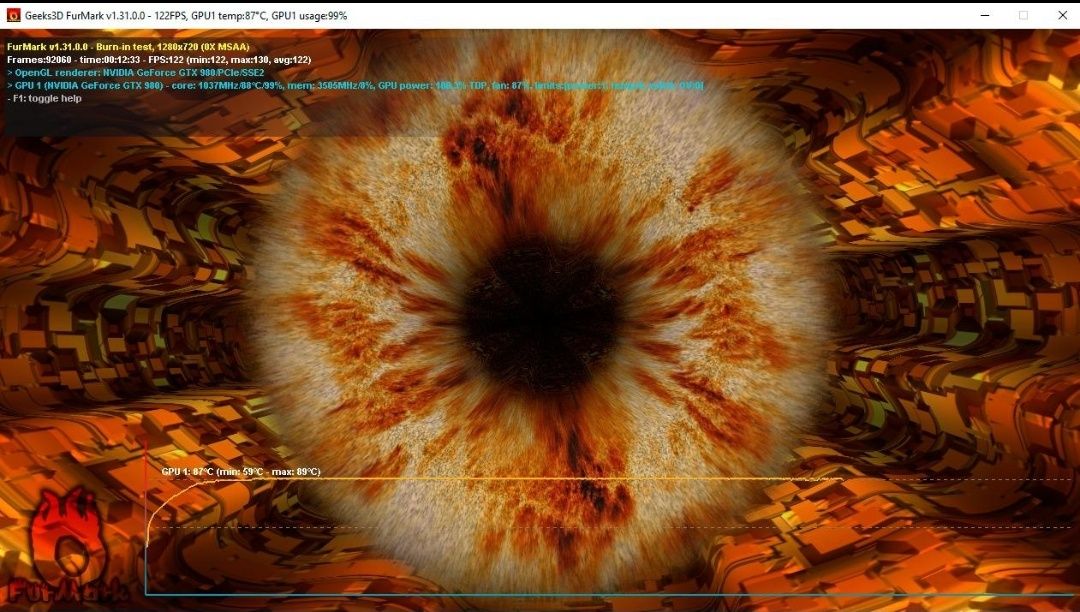Click the 'GPU 1: 87°C (min: 59°C - max: 89°C)' label
Viewport: 1080px width, 612px height.
click(x=241, y=472)
